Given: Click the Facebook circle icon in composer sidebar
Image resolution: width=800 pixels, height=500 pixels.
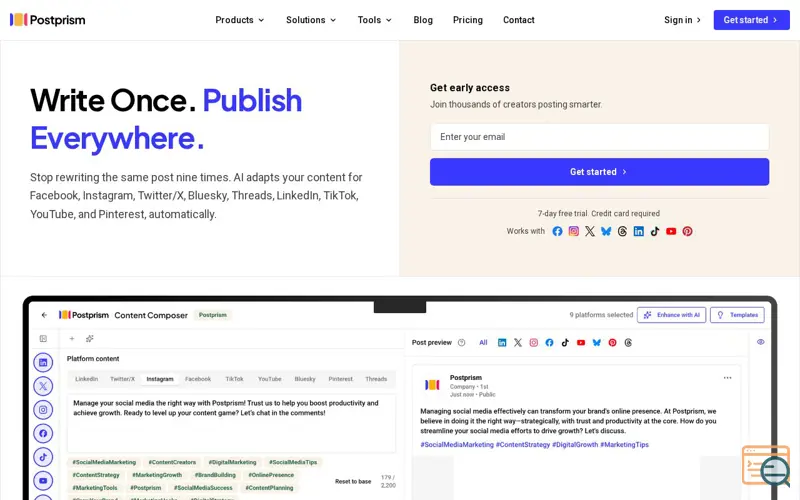Looking at the screenshot, I should coord(43,433).
